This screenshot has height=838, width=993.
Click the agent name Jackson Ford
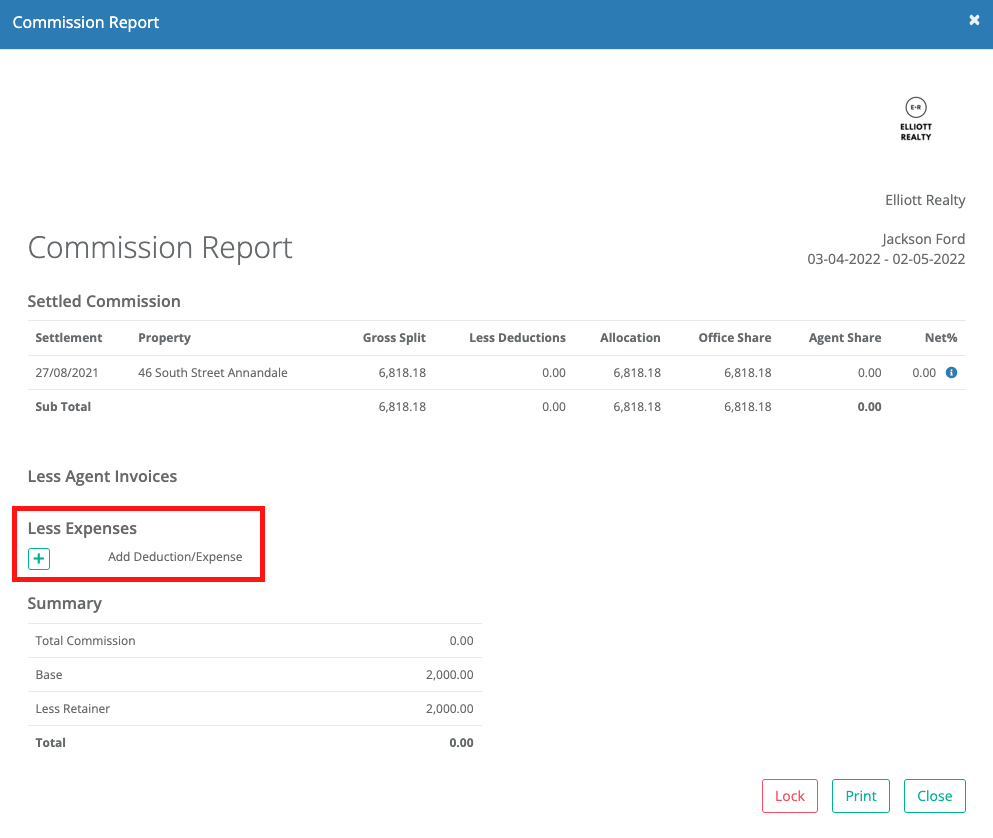[x=923, y=239]
